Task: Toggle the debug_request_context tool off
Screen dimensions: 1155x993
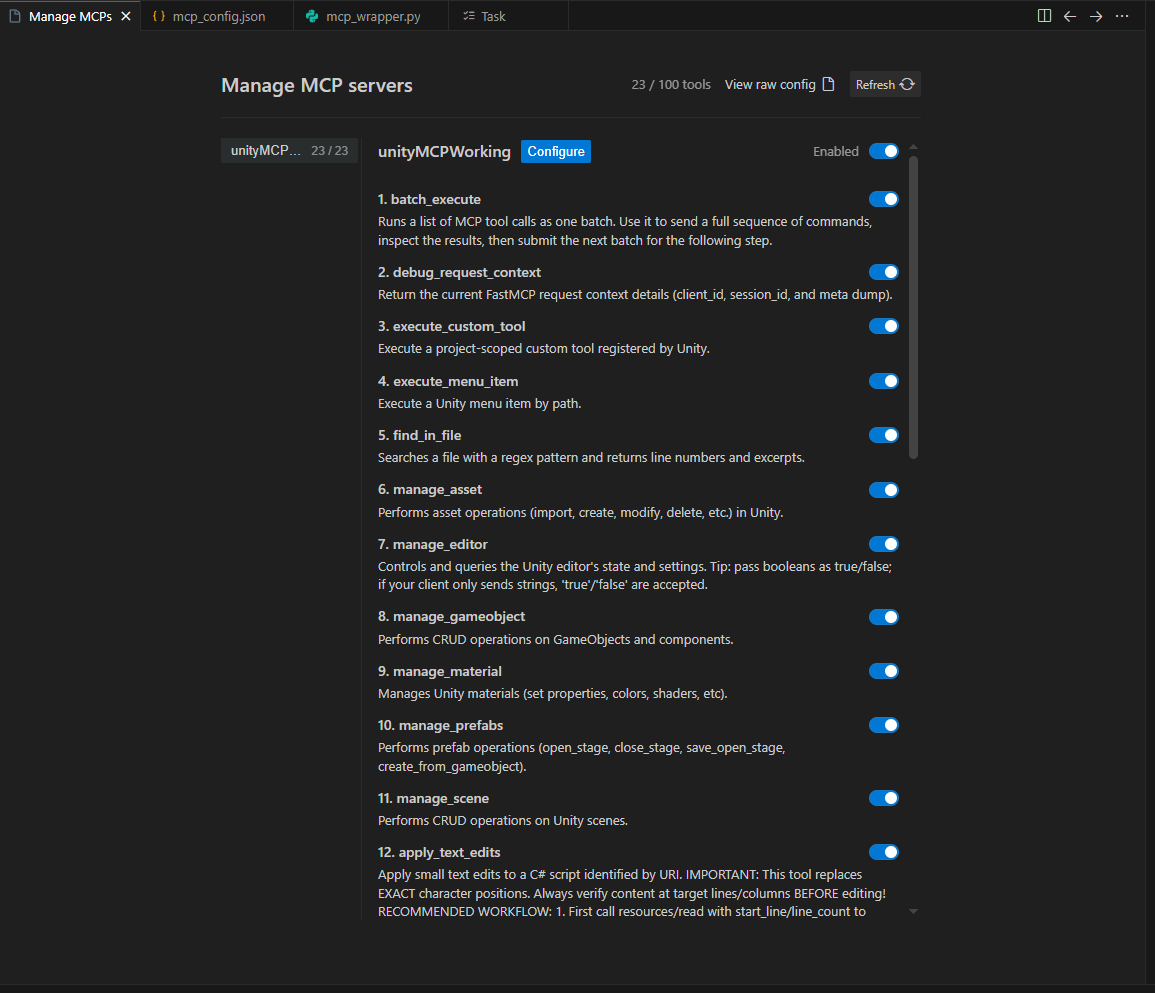Action: [883, 272]
